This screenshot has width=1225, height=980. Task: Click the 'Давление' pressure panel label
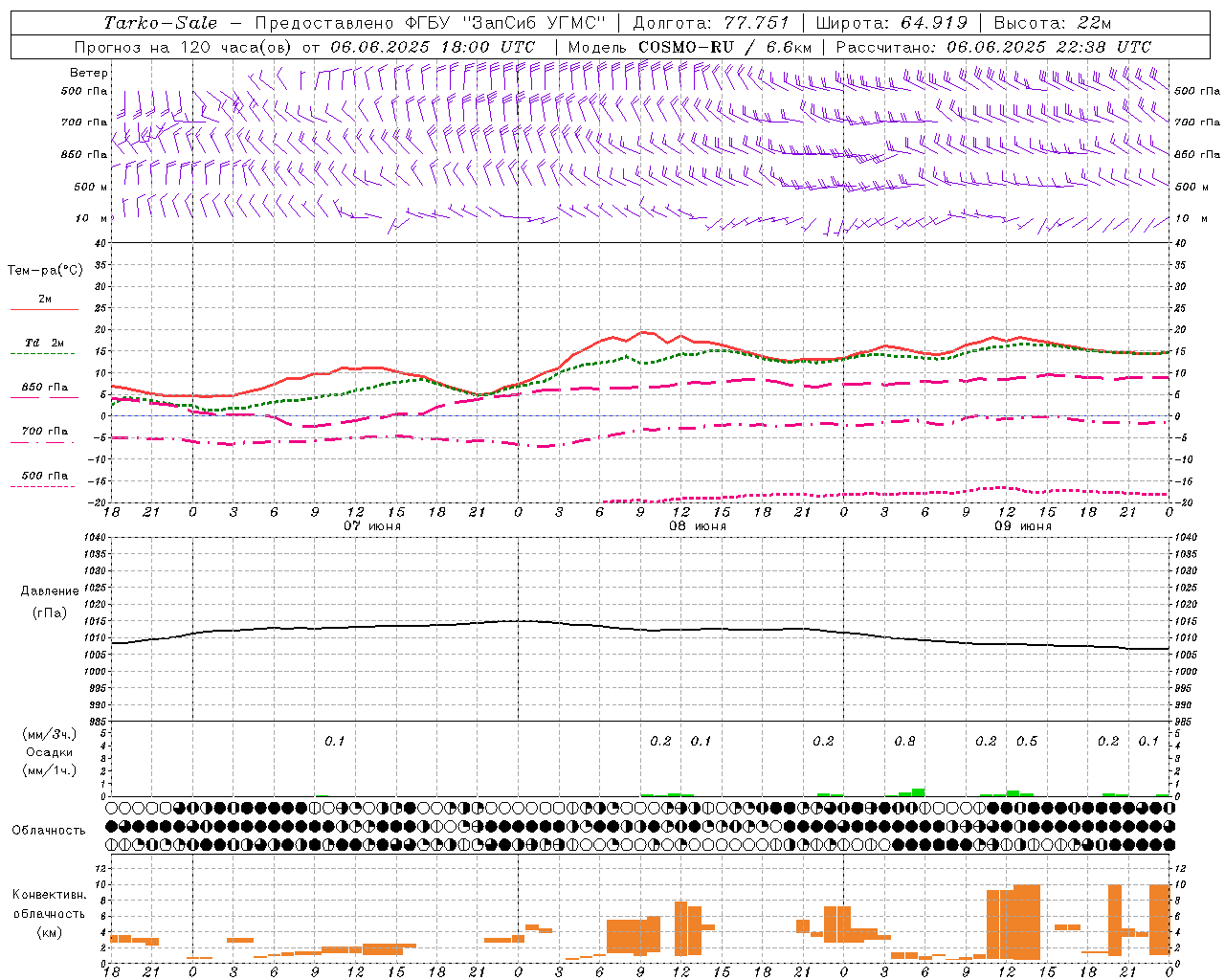coord(50,591)
